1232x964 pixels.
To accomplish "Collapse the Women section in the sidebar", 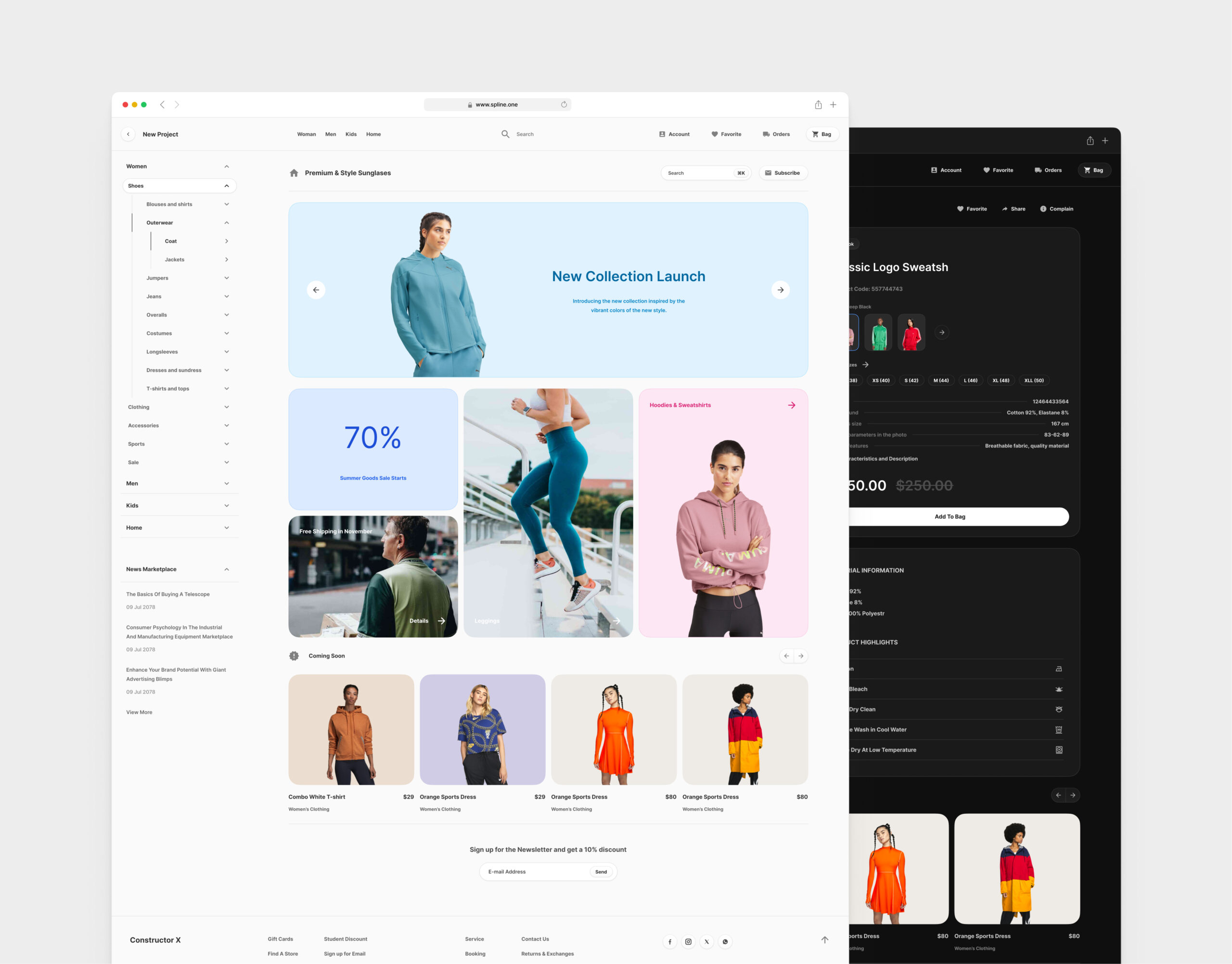I will coord(226,167).
